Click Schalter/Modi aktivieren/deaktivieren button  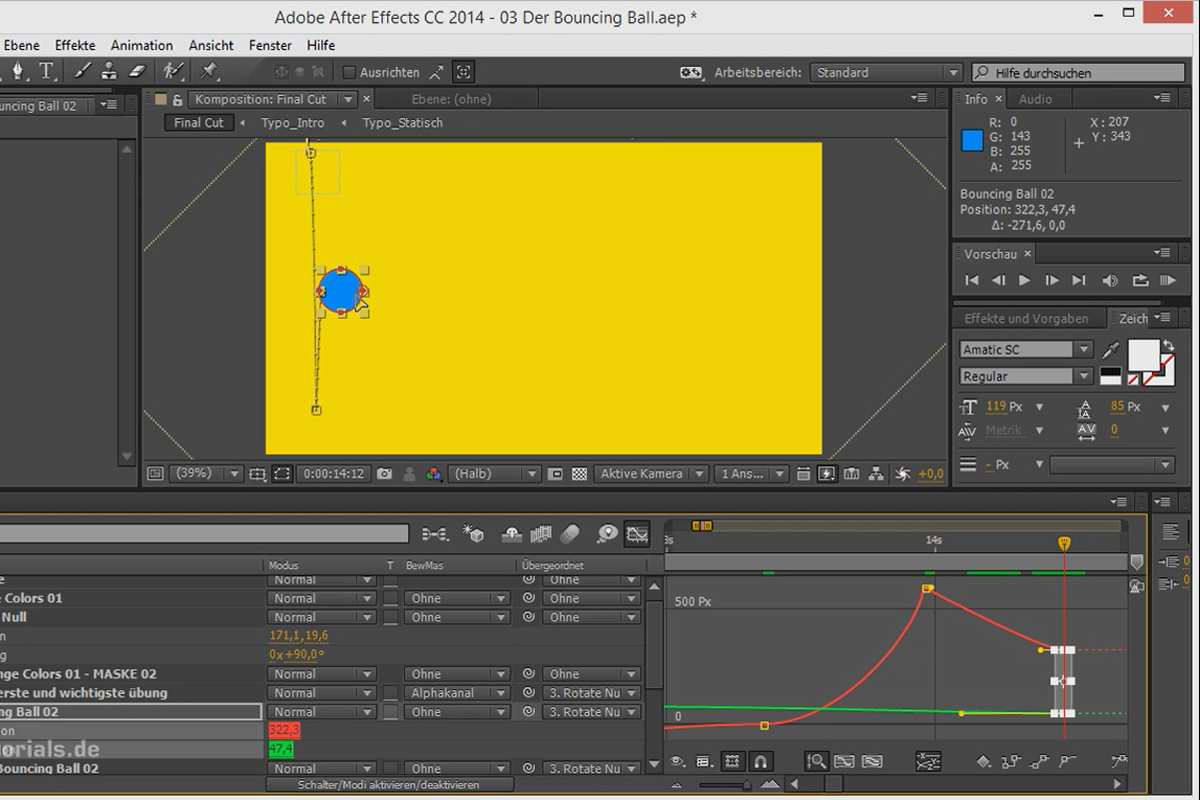point(389,785)
